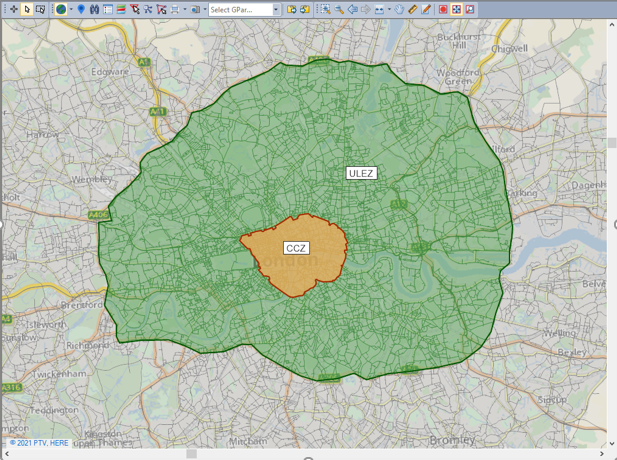Screen dimensions: 617x460
Task: Click the pan hand tool
Action: click(x=399, y=9)
